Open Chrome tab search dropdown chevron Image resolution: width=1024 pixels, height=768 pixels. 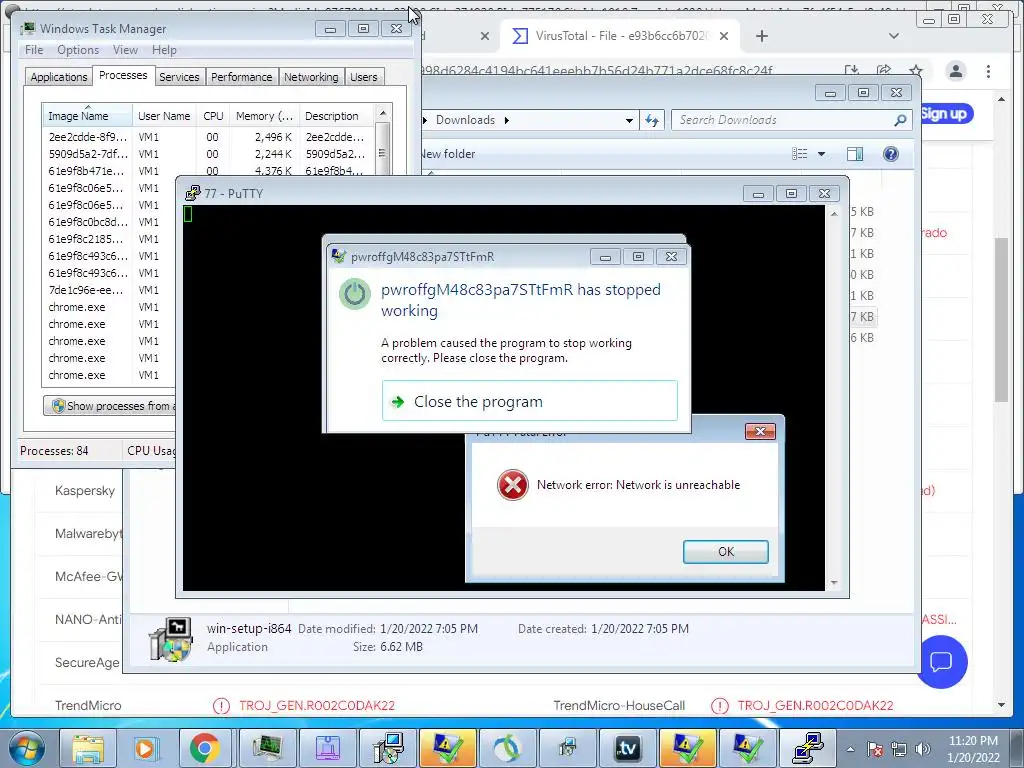[x=894, y=36]
